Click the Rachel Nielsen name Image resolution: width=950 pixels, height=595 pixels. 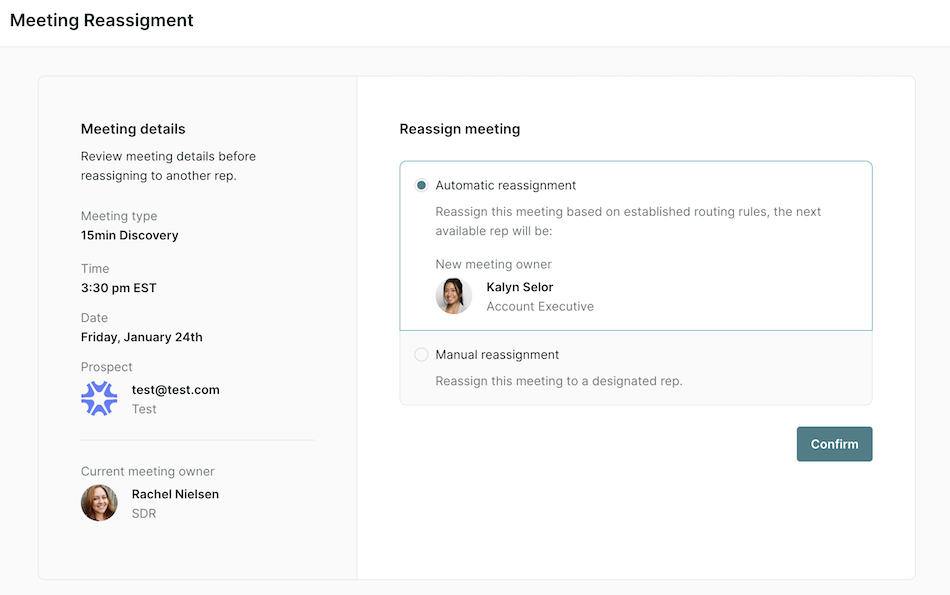(176, 494)
